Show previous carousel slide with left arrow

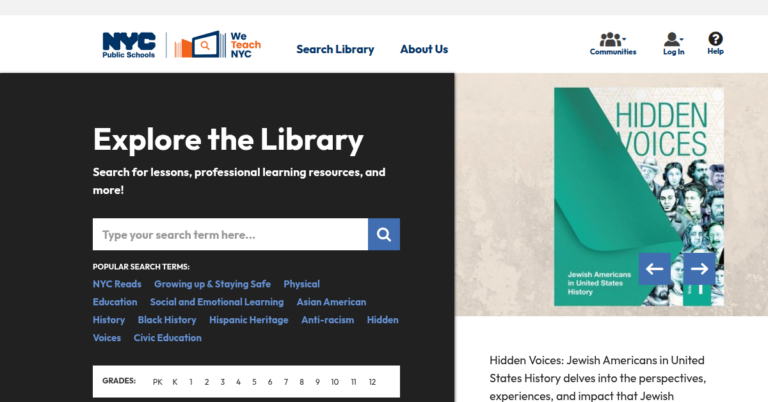[654, 269]
